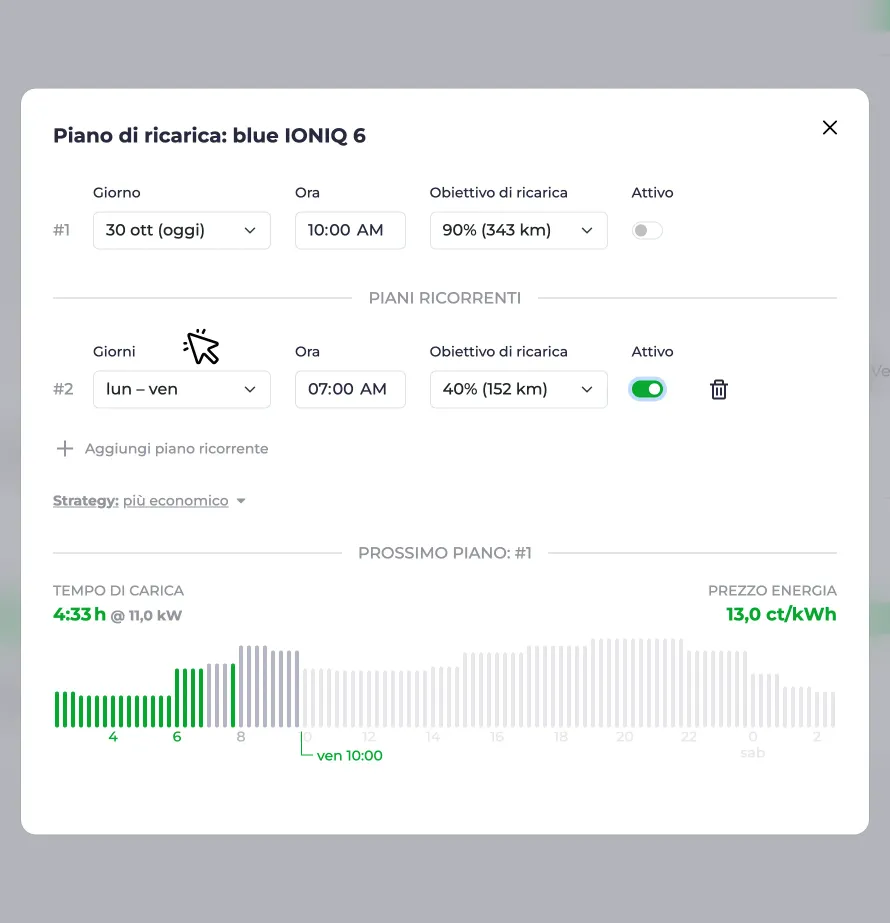
Task: Click the PIANI RICORRENTI section heading
Action: click(445, 298)
